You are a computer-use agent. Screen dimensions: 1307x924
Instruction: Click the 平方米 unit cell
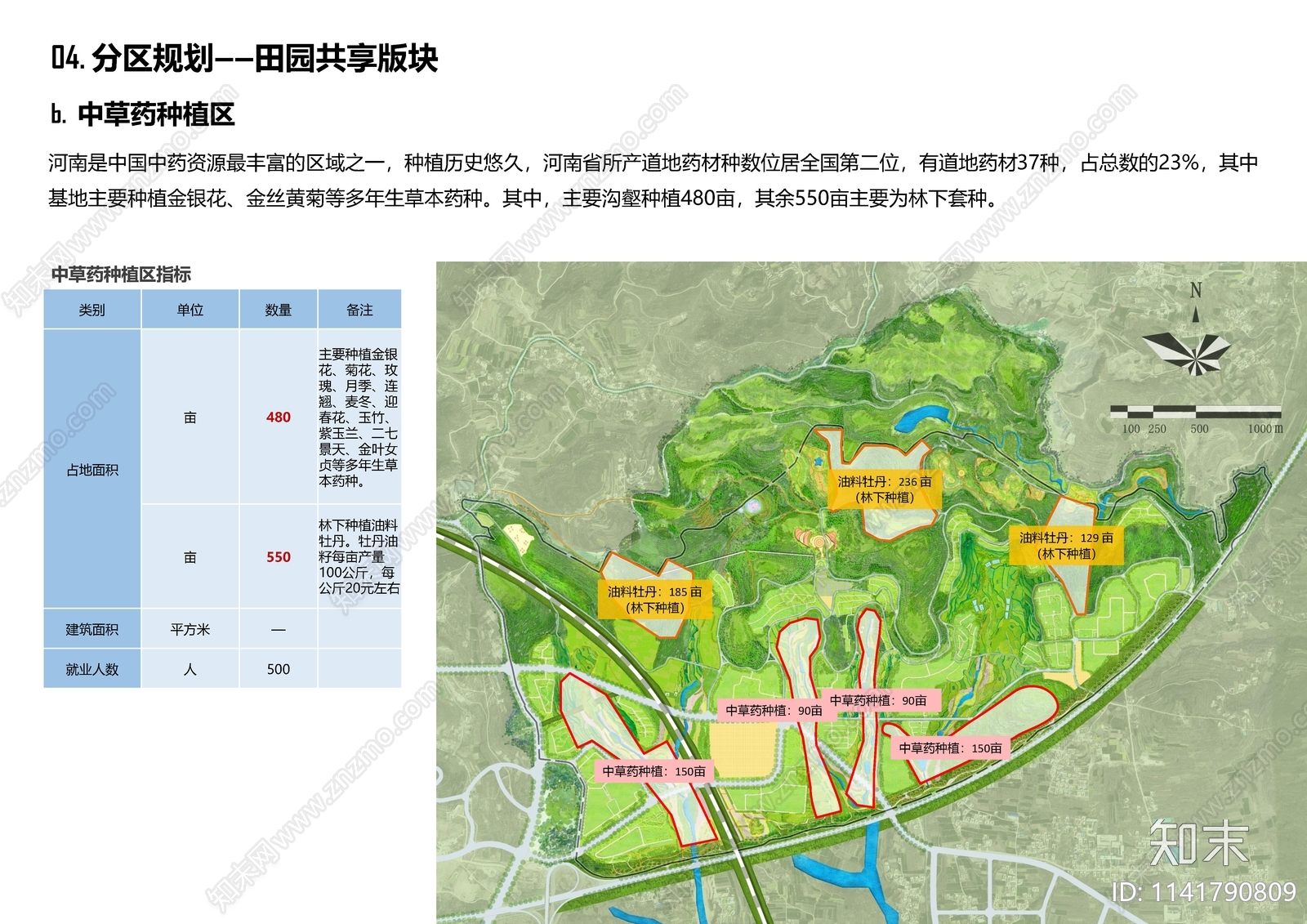point(190,629)
